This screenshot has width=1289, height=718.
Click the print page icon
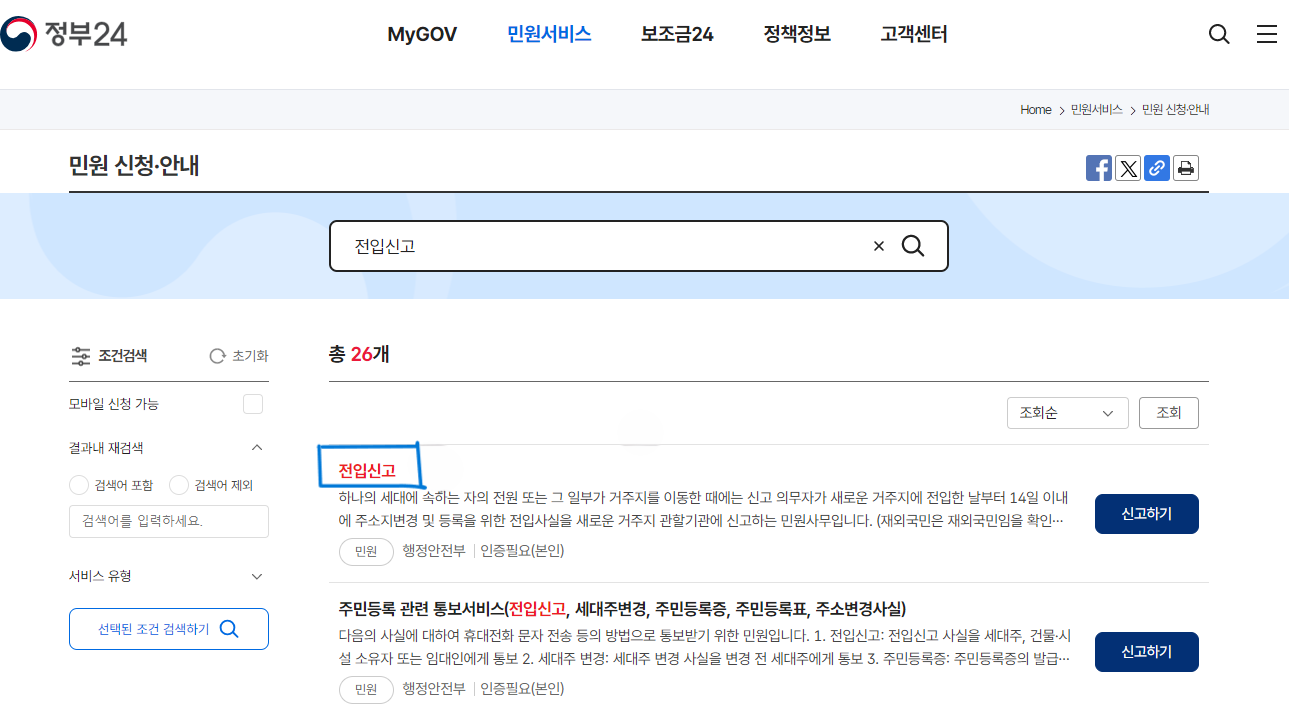[1186, 168]
